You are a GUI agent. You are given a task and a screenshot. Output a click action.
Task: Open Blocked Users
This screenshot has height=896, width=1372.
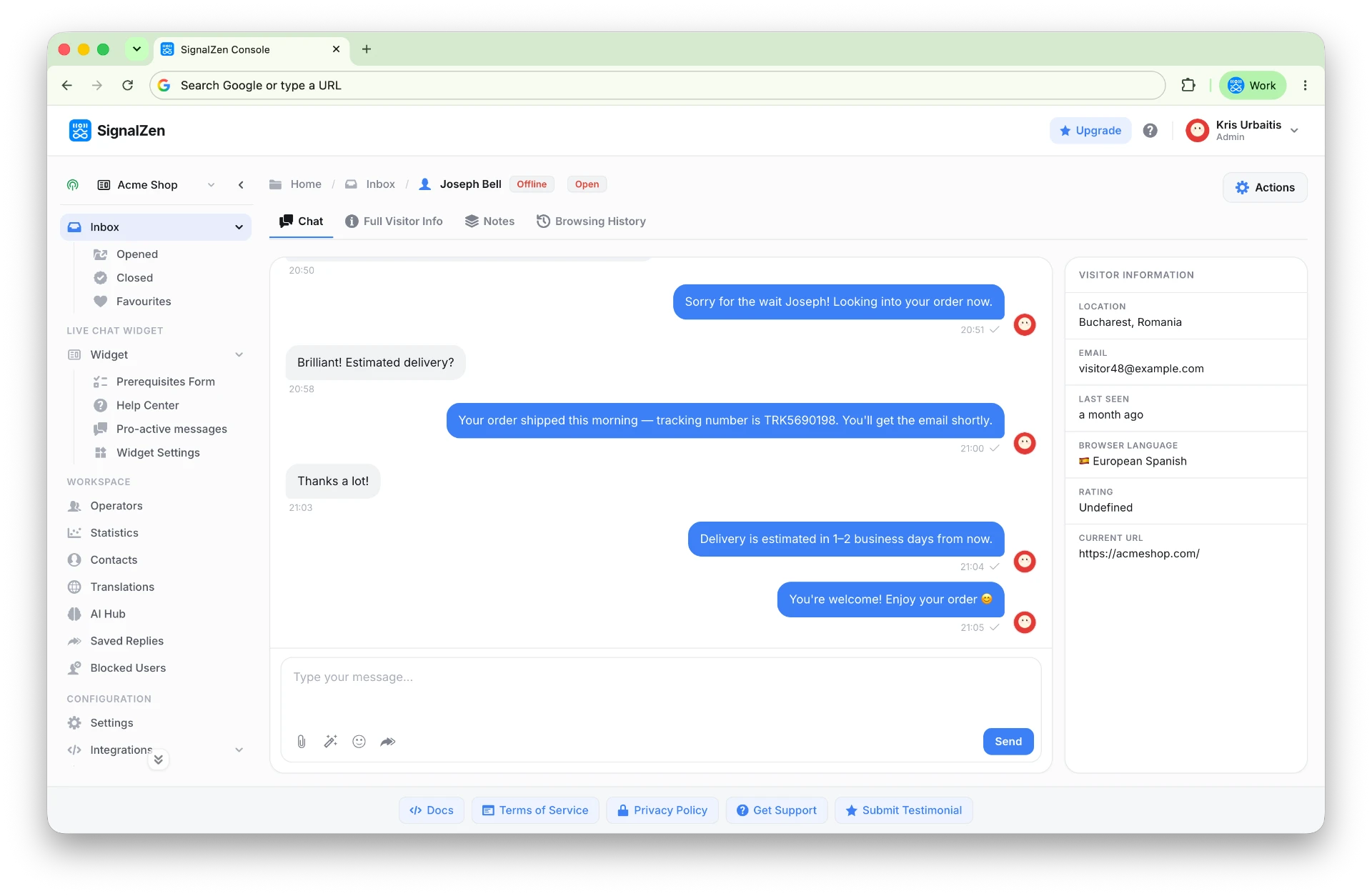click(128, 668)
